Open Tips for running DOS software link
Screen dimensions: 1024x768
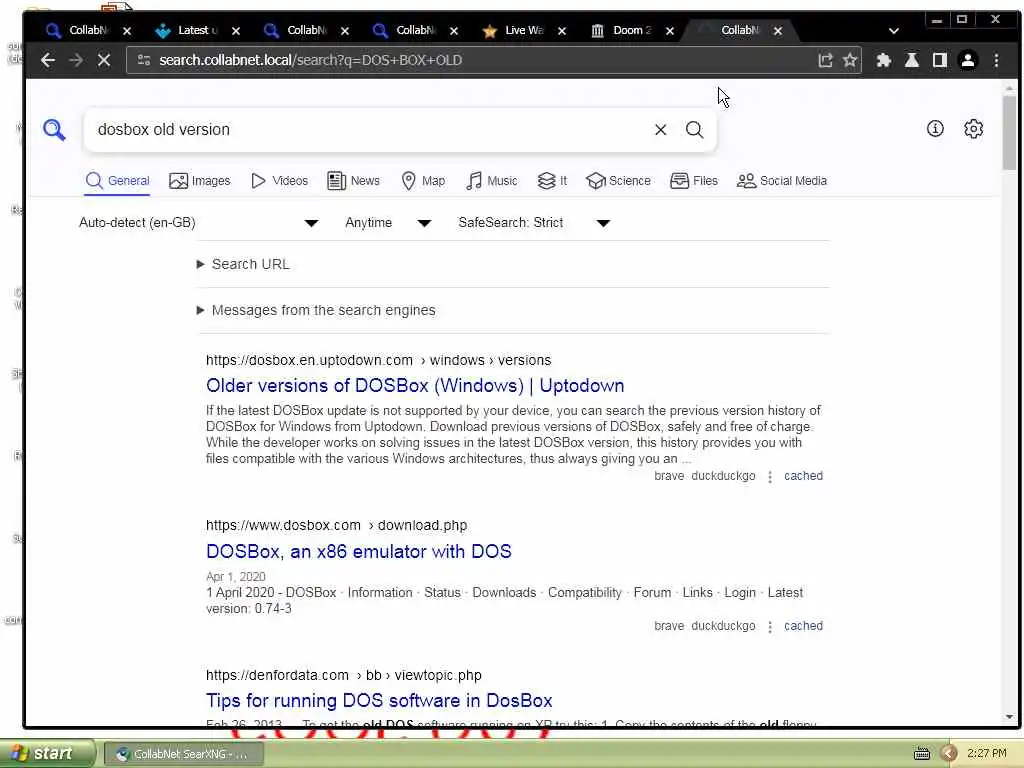[379, 701]
